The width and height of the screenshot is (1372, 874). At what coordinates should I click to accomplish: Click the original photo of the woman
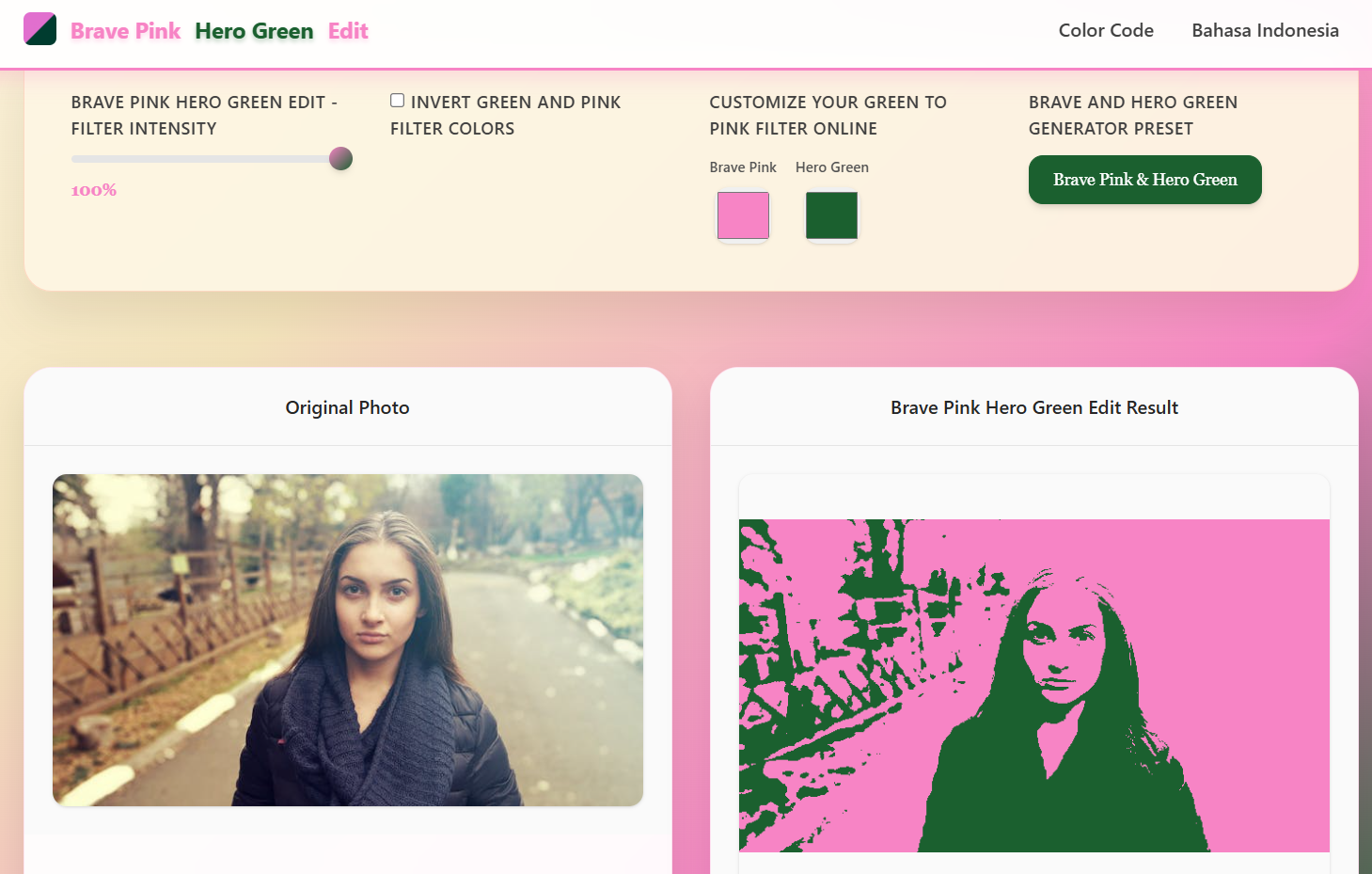pyautogui.click(x=348, y=640)
